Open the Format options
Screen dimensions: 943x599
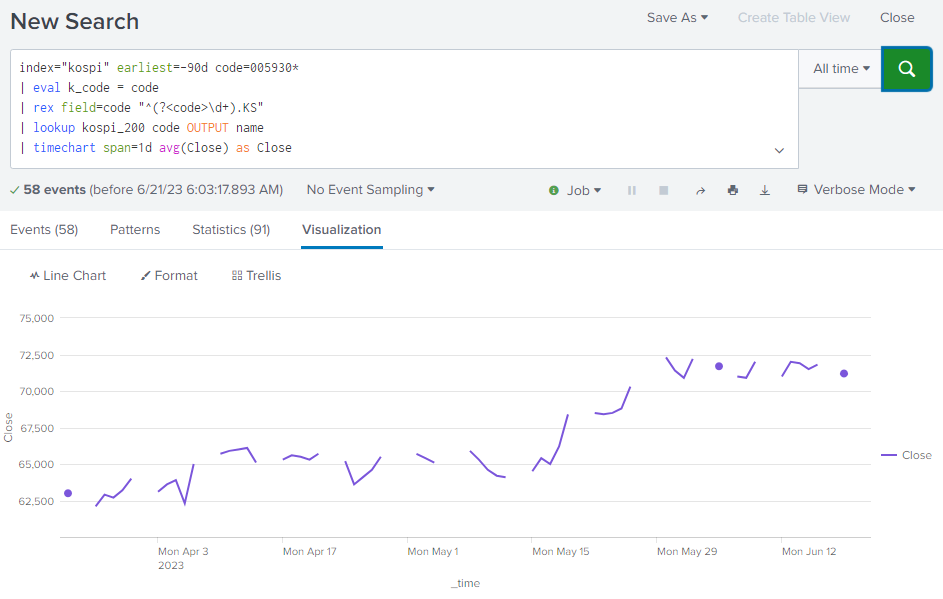tap(169, 275)
